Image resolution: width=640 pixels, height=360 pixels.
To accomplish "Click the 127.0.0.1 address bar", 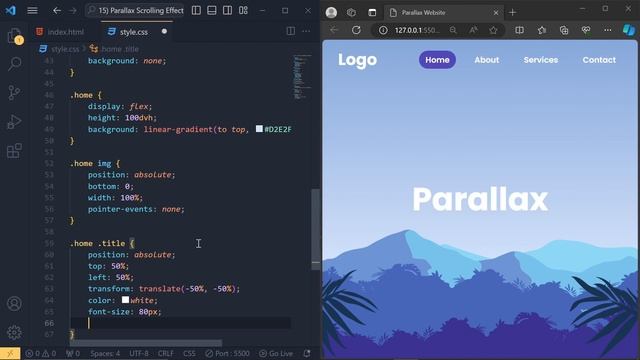I will click(417, 30).
